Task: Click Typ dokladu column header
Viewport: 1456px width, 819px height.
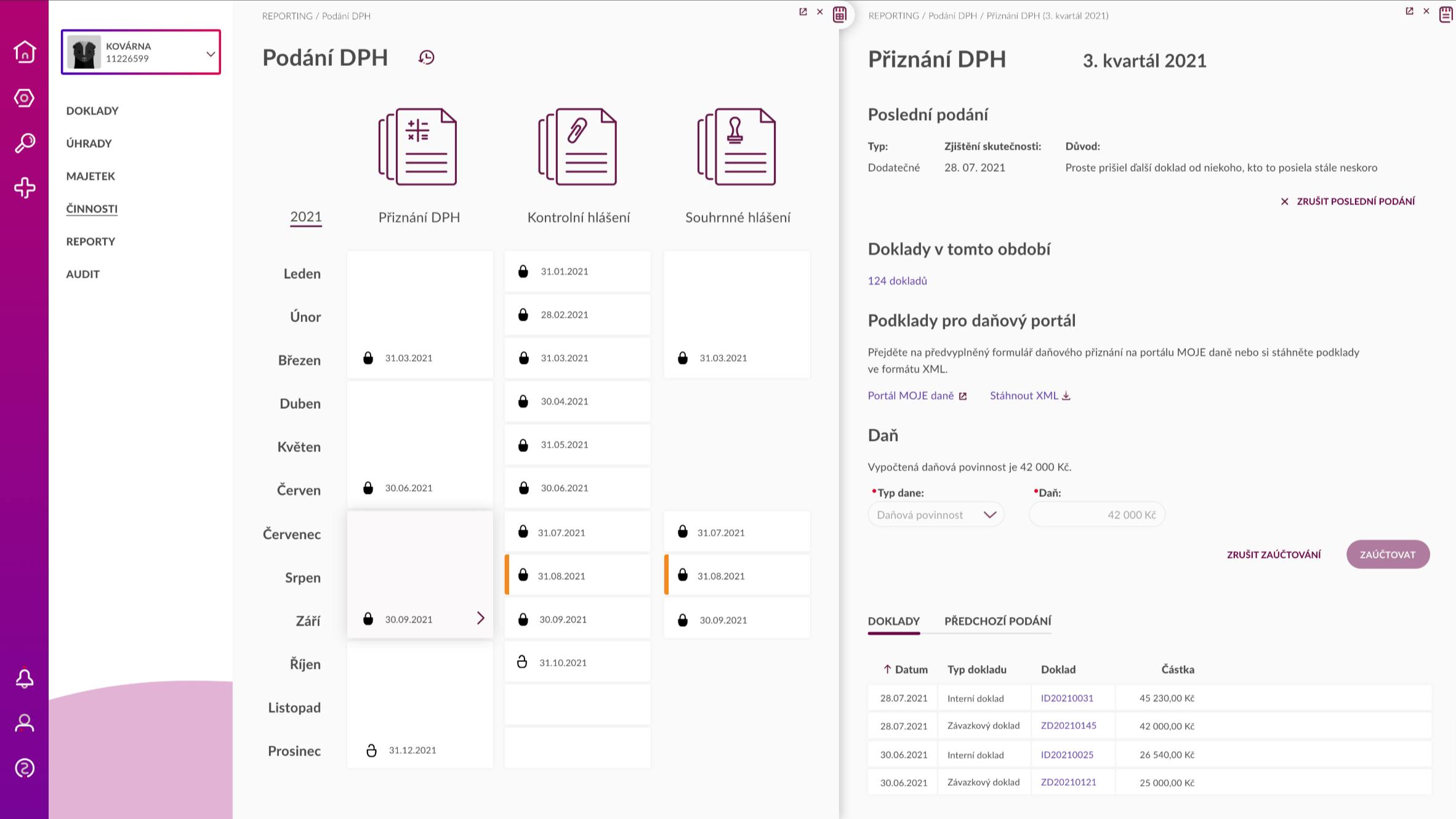Action: coord(977,669)
